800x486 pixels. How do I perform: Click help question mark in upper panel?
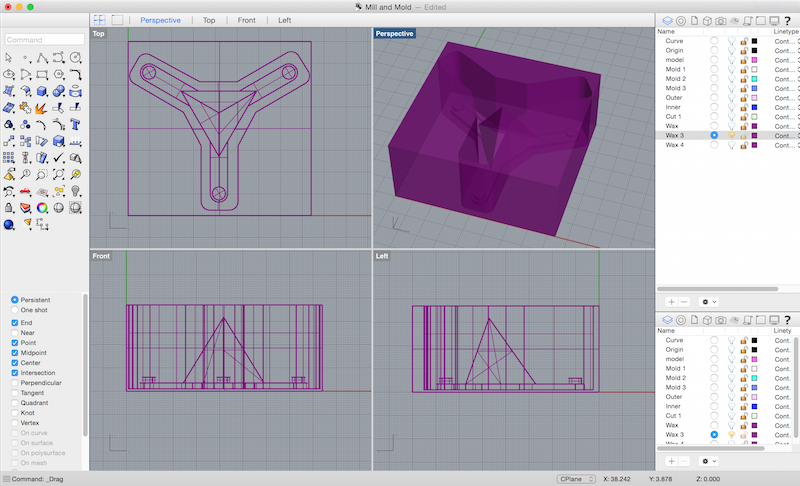pyautogui.click(x=787, y=20)
